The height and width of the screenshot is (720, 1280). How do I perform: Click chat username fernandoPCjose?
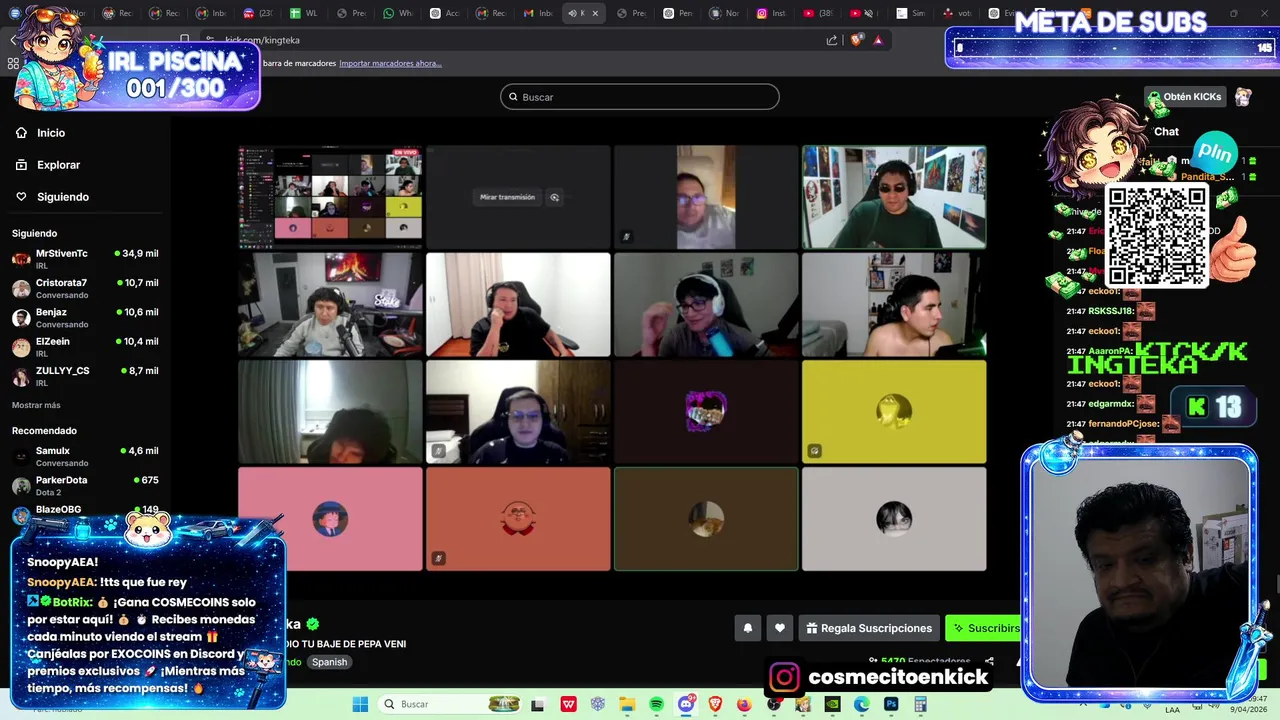pyautogui.click(x=1124, y=424)
